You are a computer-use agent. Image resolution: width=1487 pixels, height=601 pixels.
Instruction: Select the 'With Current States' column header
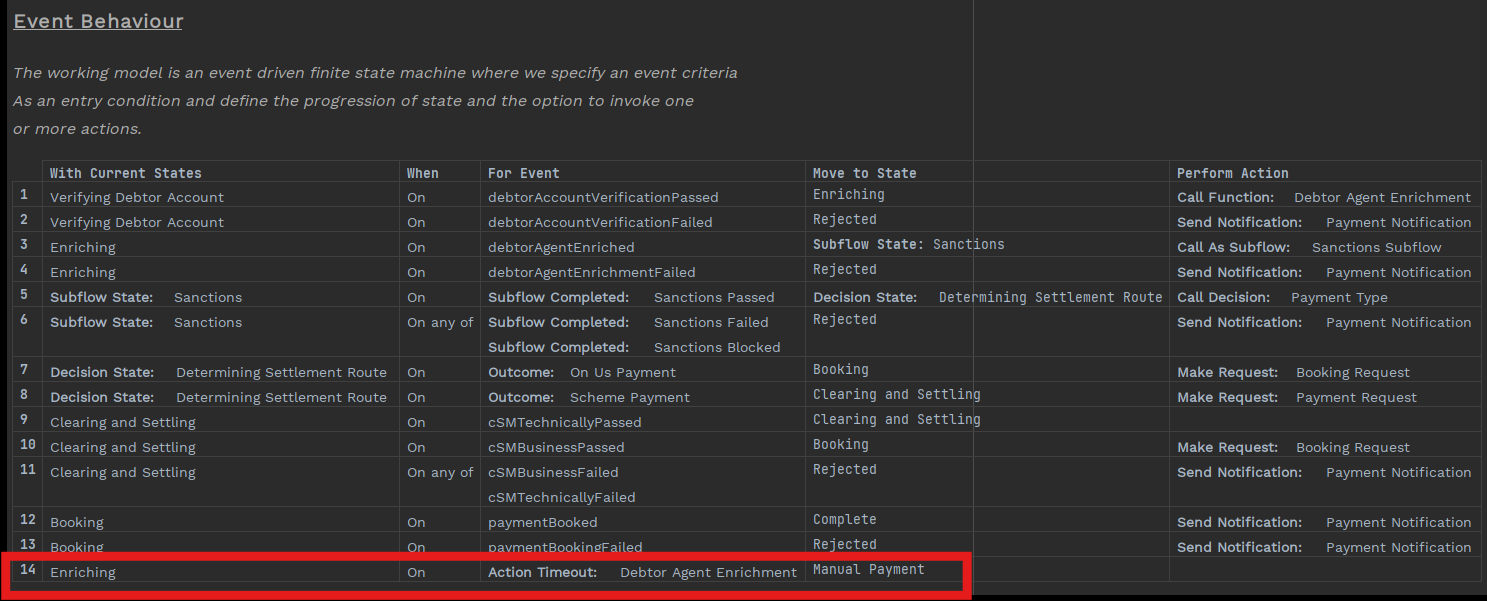(125, 173)
